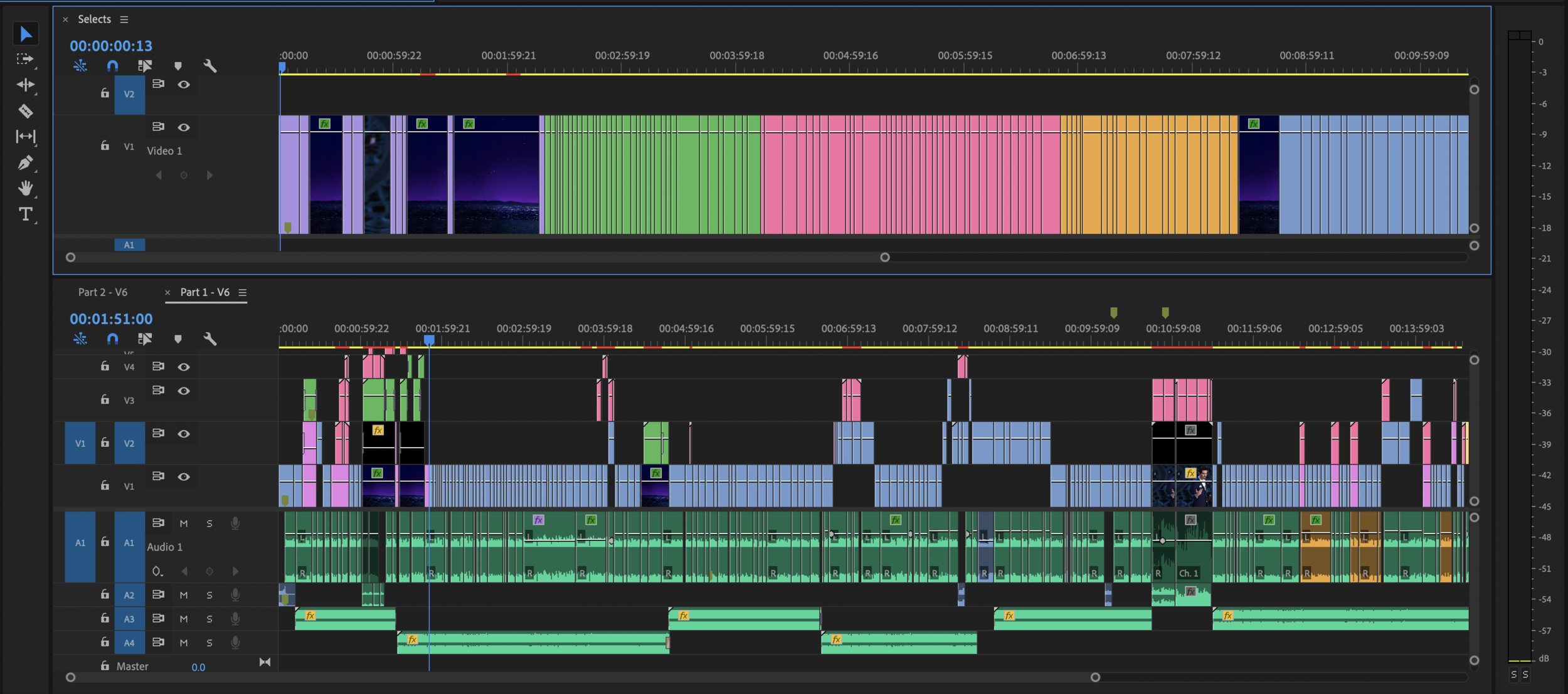The width and height of the screenshot is (1568, 694).
Task: Toggle nest insert mode in Part 1 - V6 timeline
Action: pos(80,339)
